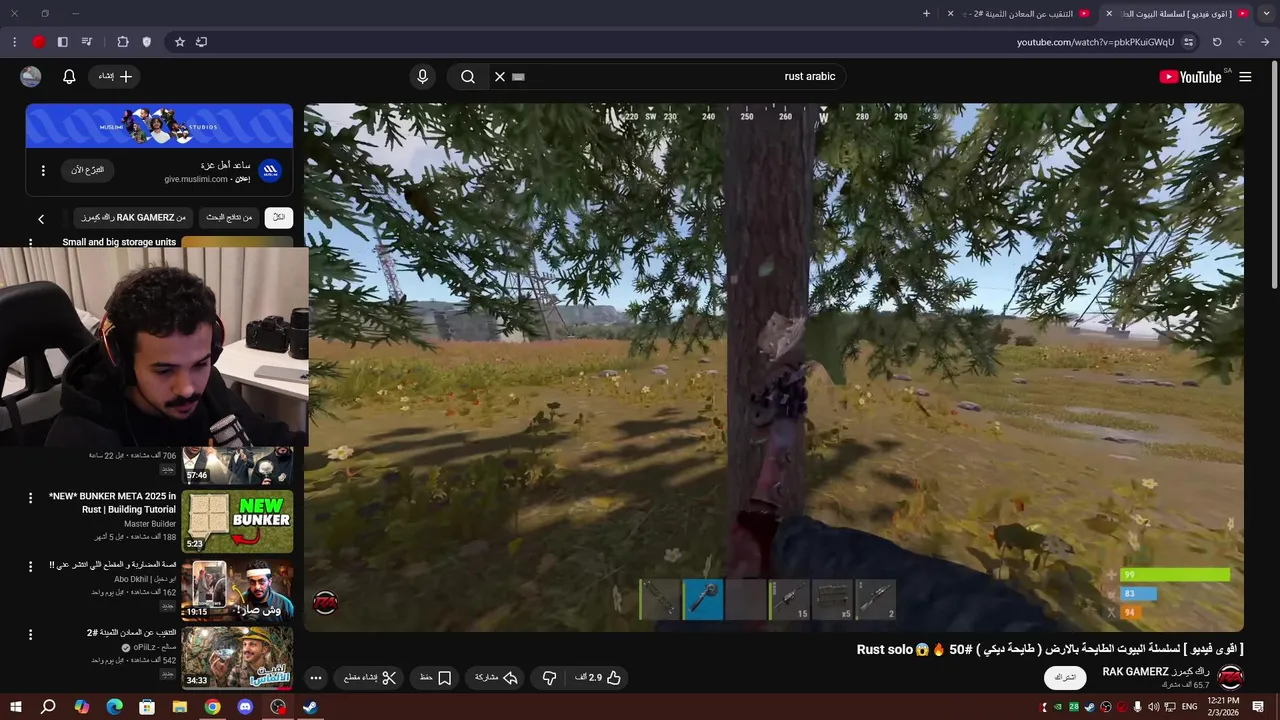Open a new browser tab with the plus
The image size is (1280, 720).
tap(926, 14)
